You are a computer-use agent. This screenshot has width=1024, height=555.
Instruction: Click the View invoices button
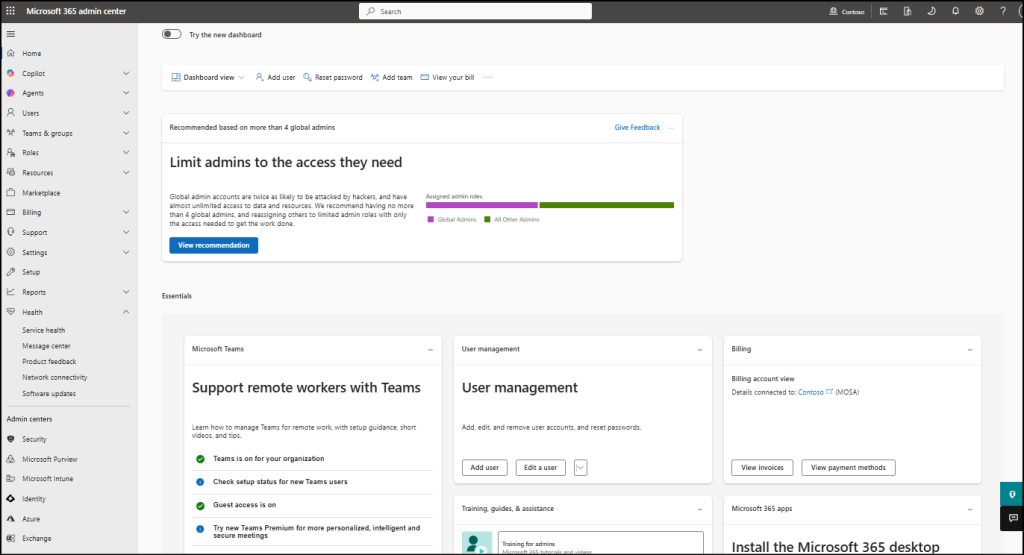click(762, 468)
